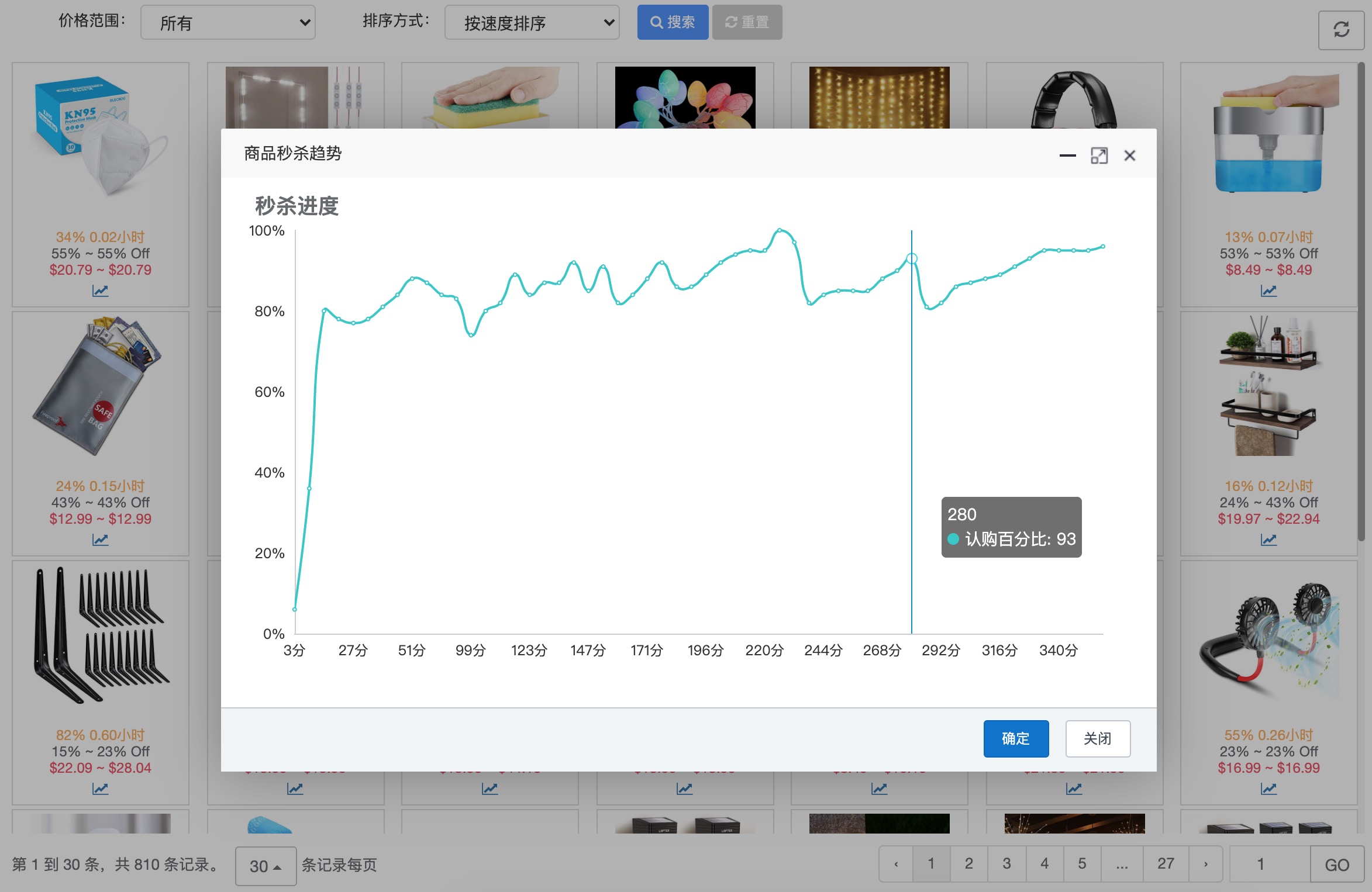
Task: Go to previous page arrow
Action: 896,863
